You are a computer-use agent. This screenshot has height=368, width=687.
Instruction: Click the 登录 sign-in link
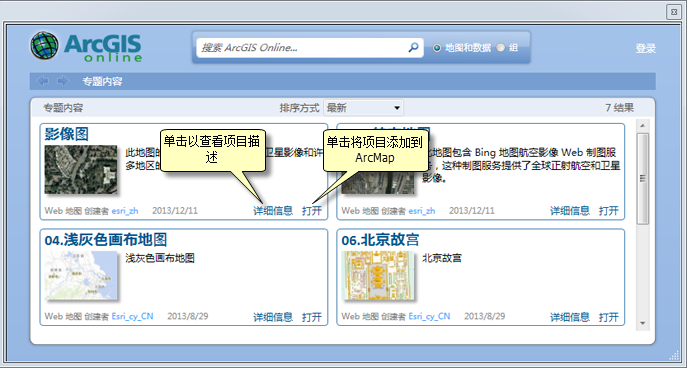(645, 49)
